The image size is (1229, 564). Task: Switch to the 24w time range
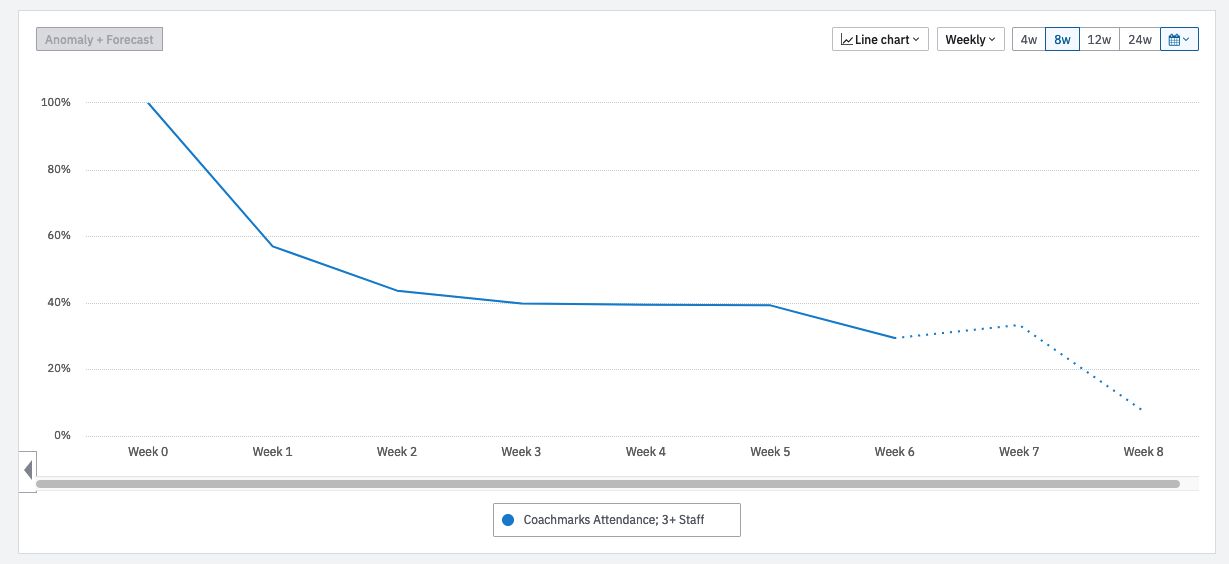click(x=1139, y=39)
